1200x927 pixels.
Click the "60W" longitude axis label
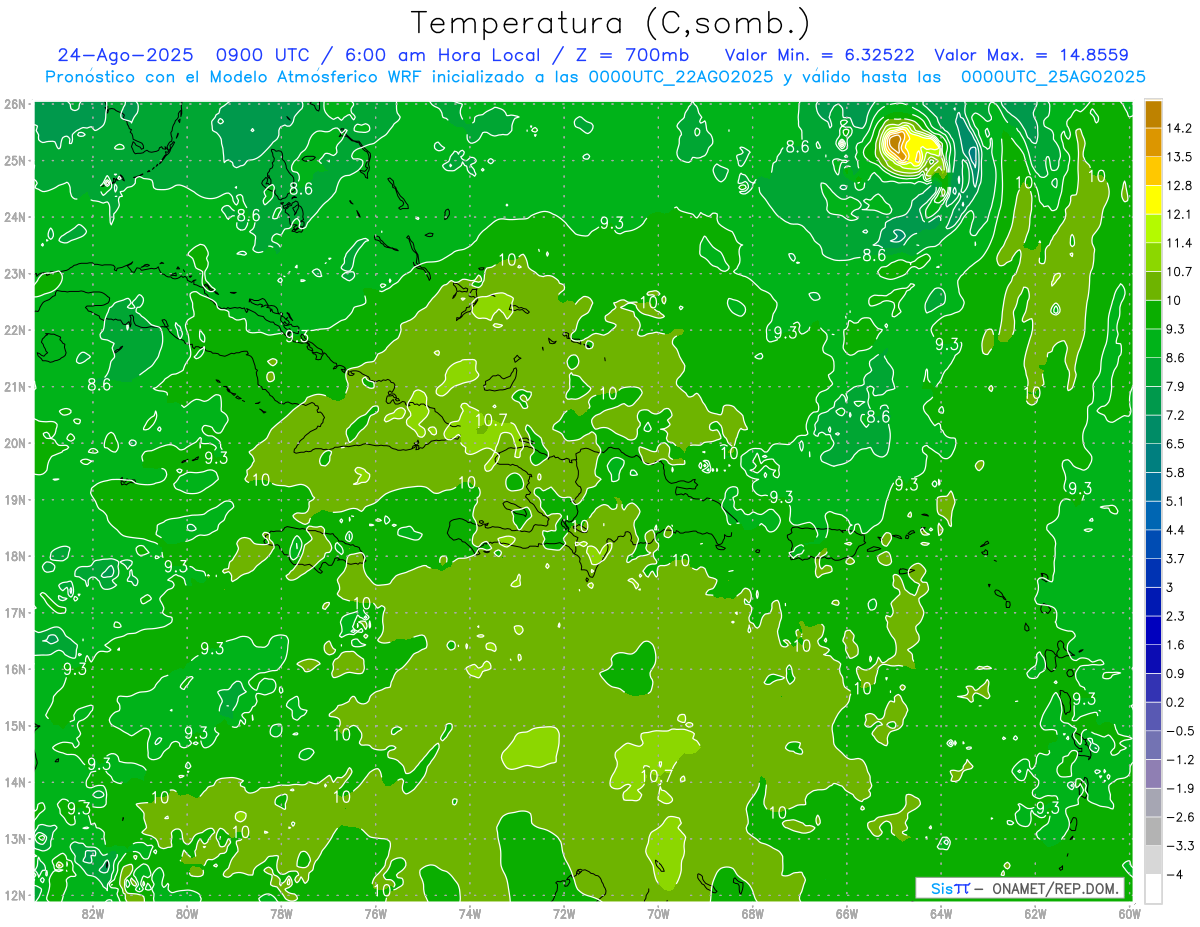pyautogui.click(x=1130, y=913)
